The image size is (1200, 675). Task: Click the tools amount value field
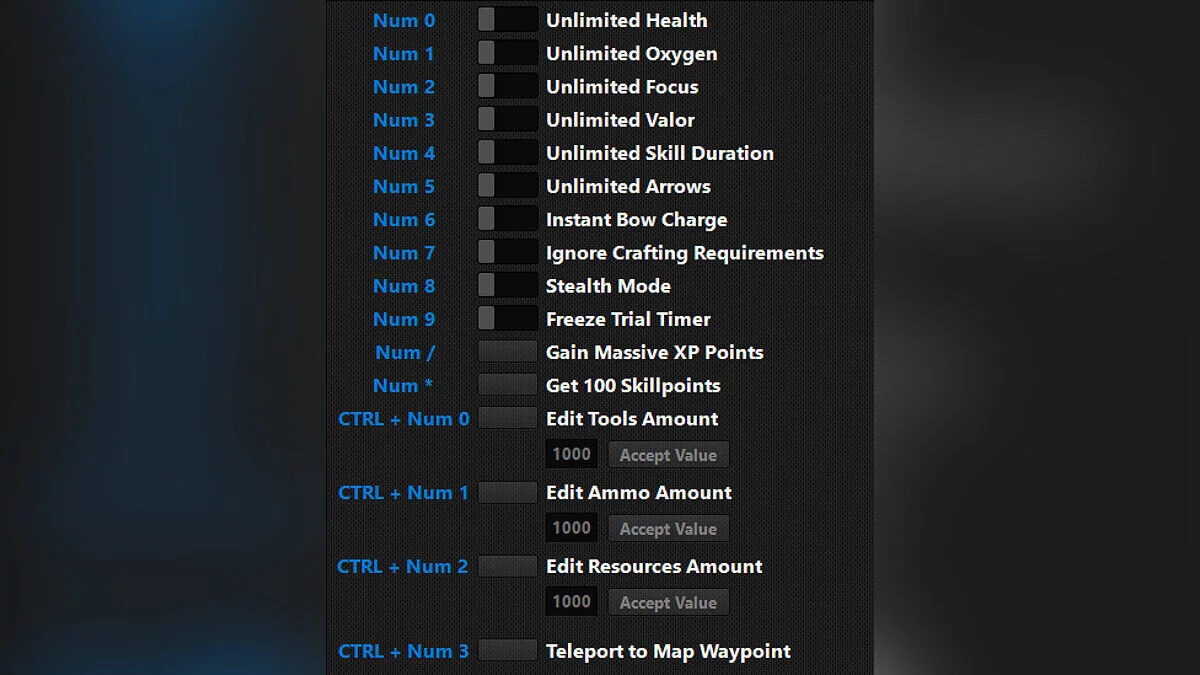tap(571, 454)
